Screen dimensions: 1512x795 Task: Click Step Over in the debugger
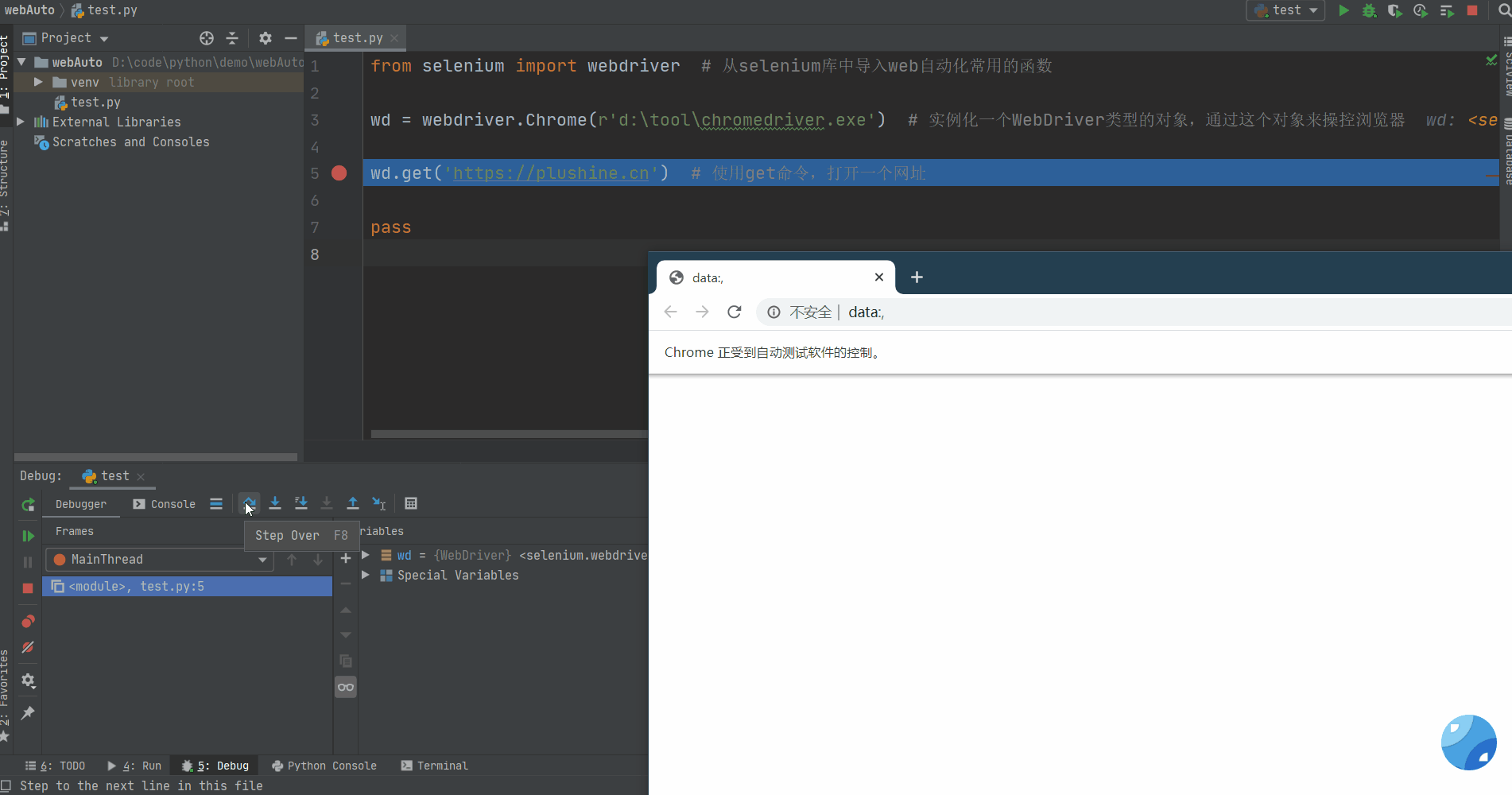click(x=249, y=503)
